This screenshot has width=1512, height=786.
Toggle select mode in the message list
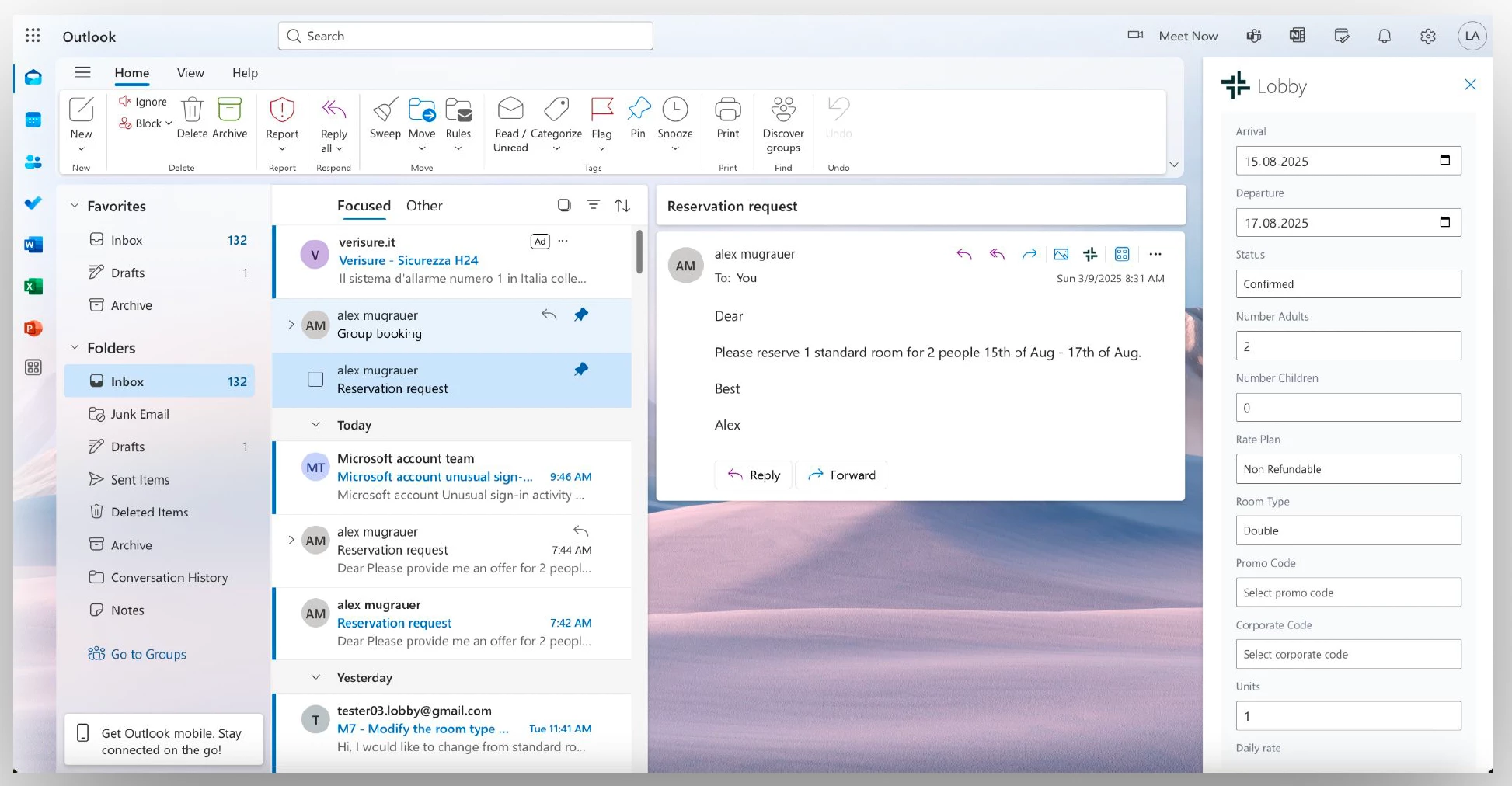pyautogui.click(x=564, y=205)
